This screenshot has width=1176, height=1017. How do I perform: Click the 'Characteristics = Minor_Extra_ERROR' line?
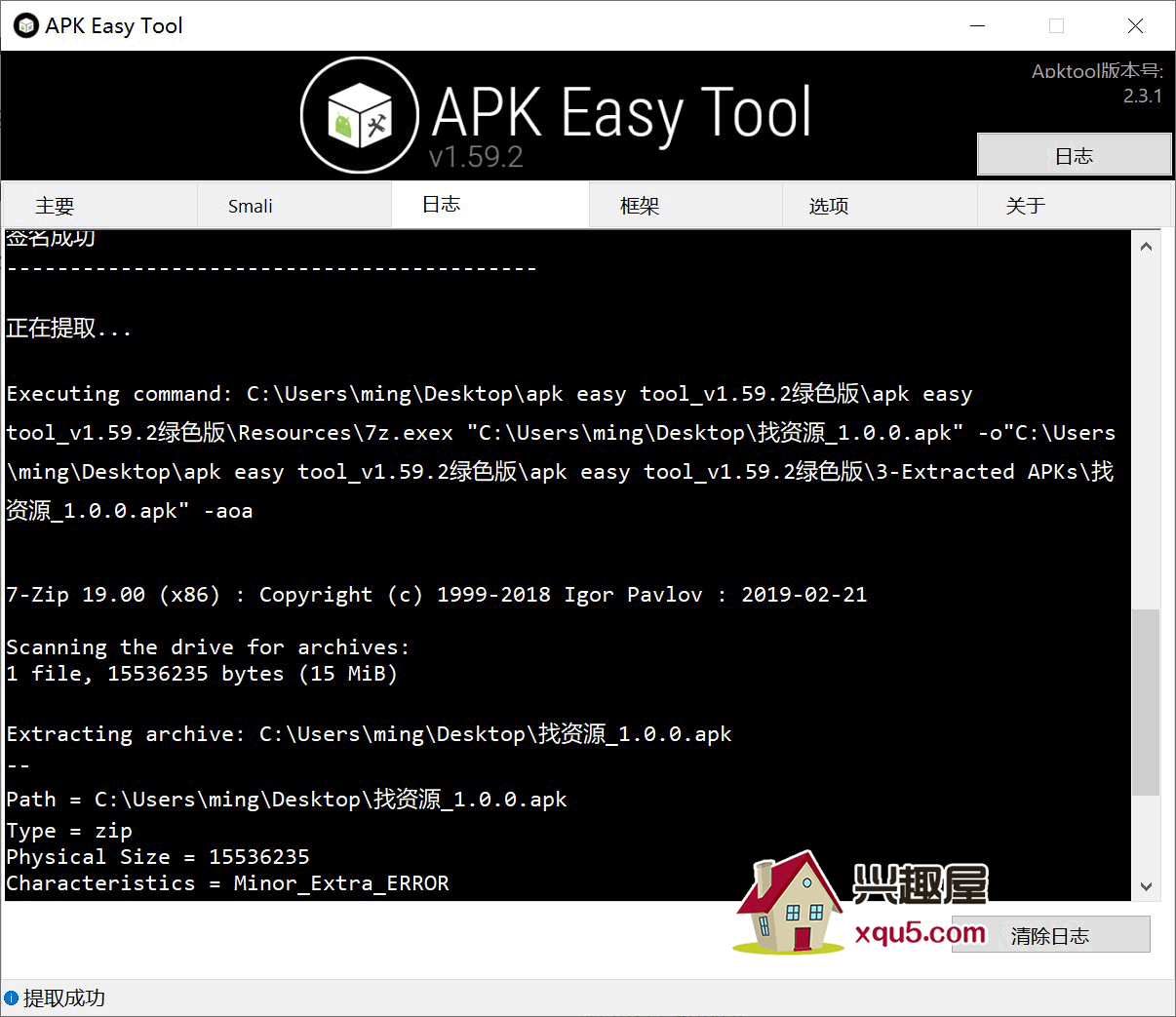[x=227, y=883]
